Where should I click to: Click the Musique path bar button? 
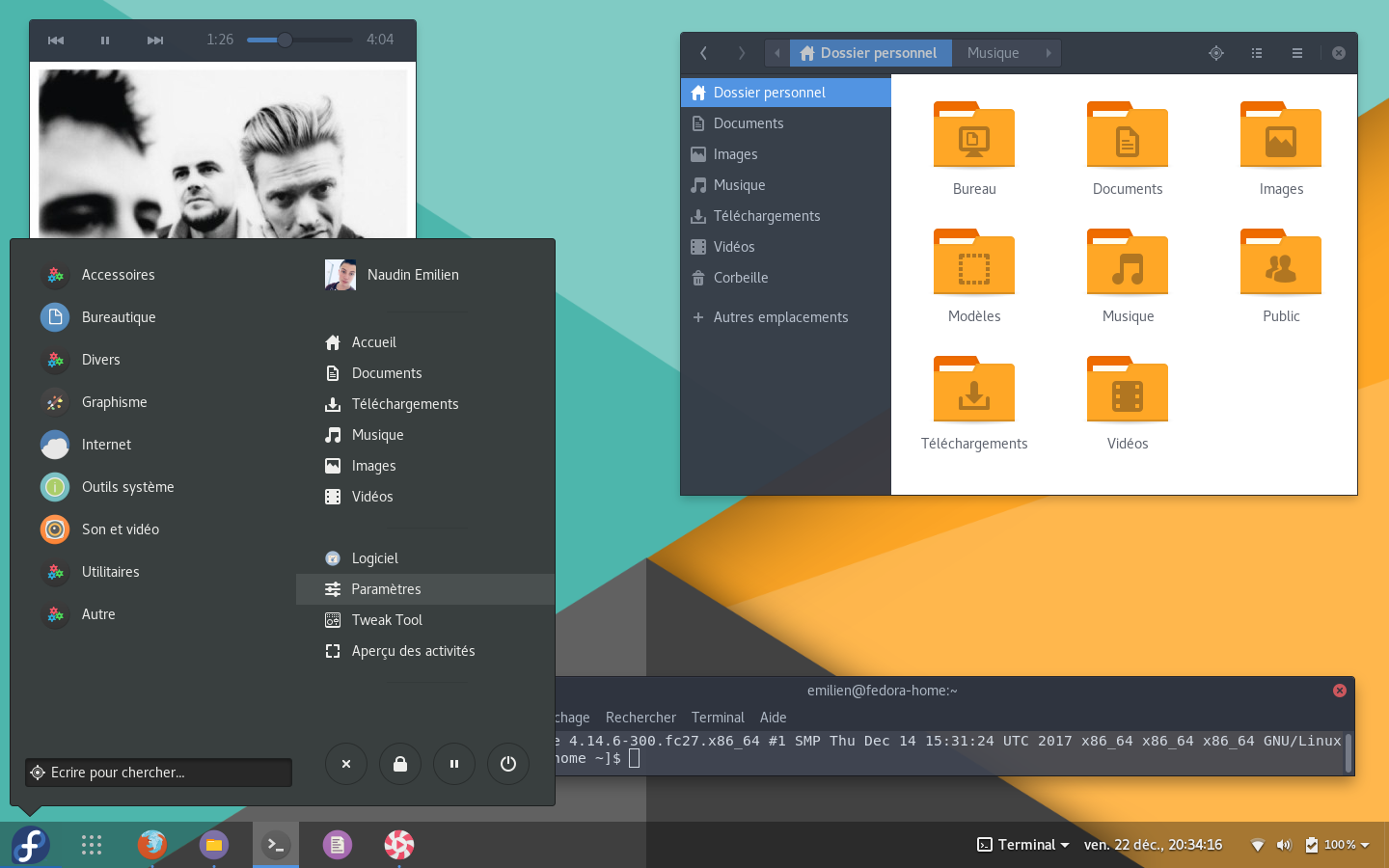point(994,53)
